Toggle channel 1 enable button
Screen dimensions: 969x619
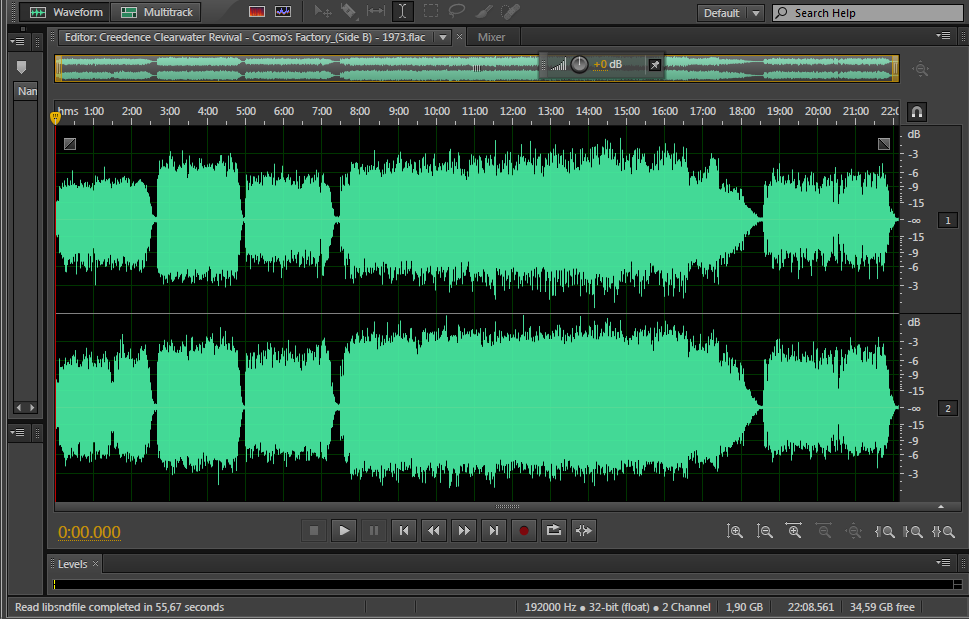tap(948, 221)
